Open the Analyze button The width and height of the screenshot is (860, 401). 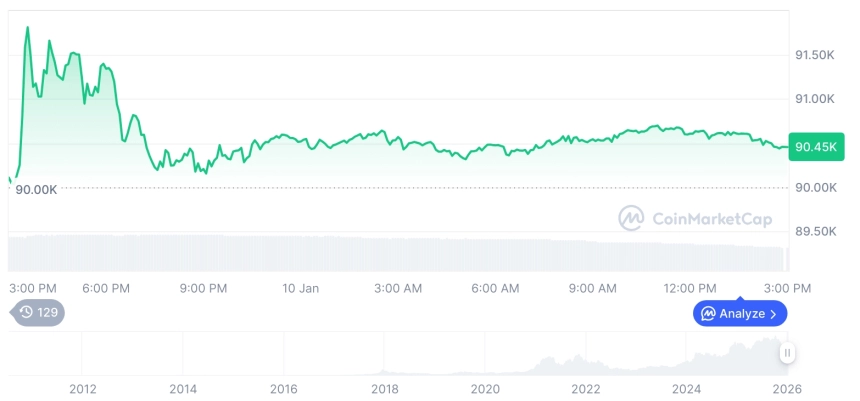(740, 314)
